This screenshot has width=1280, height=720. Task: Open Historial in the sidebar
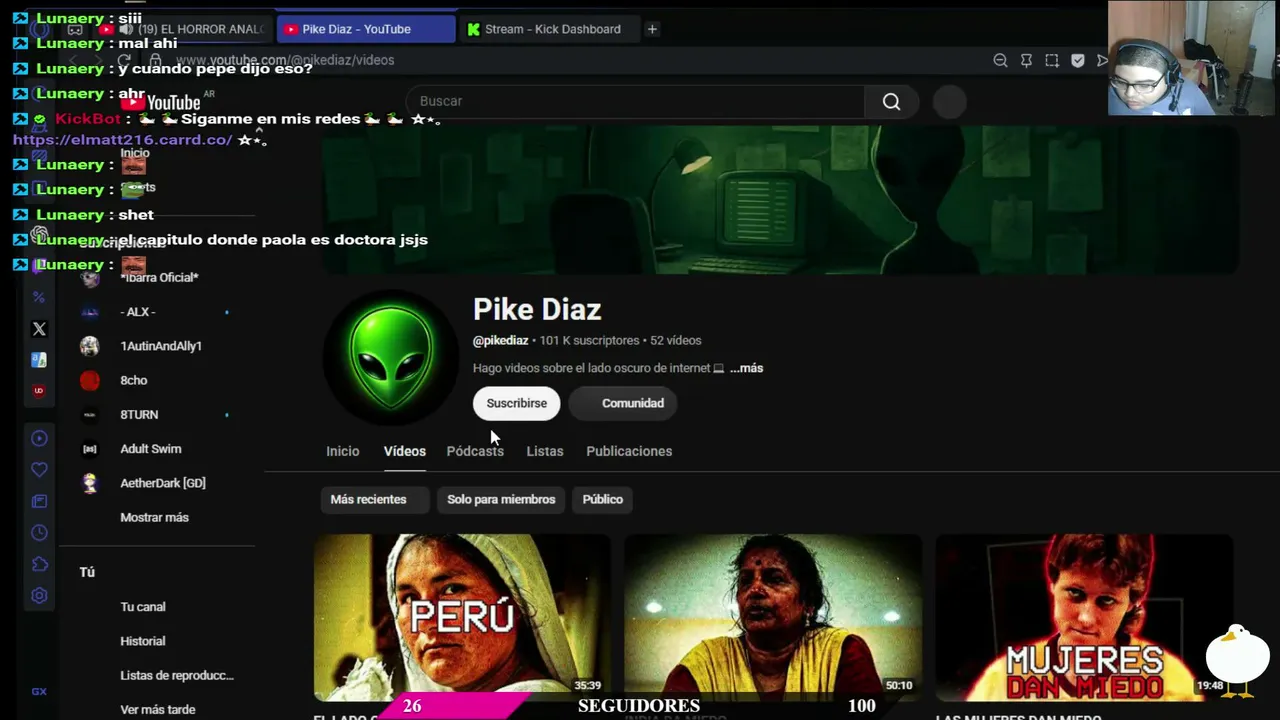(x=143, y=641)
